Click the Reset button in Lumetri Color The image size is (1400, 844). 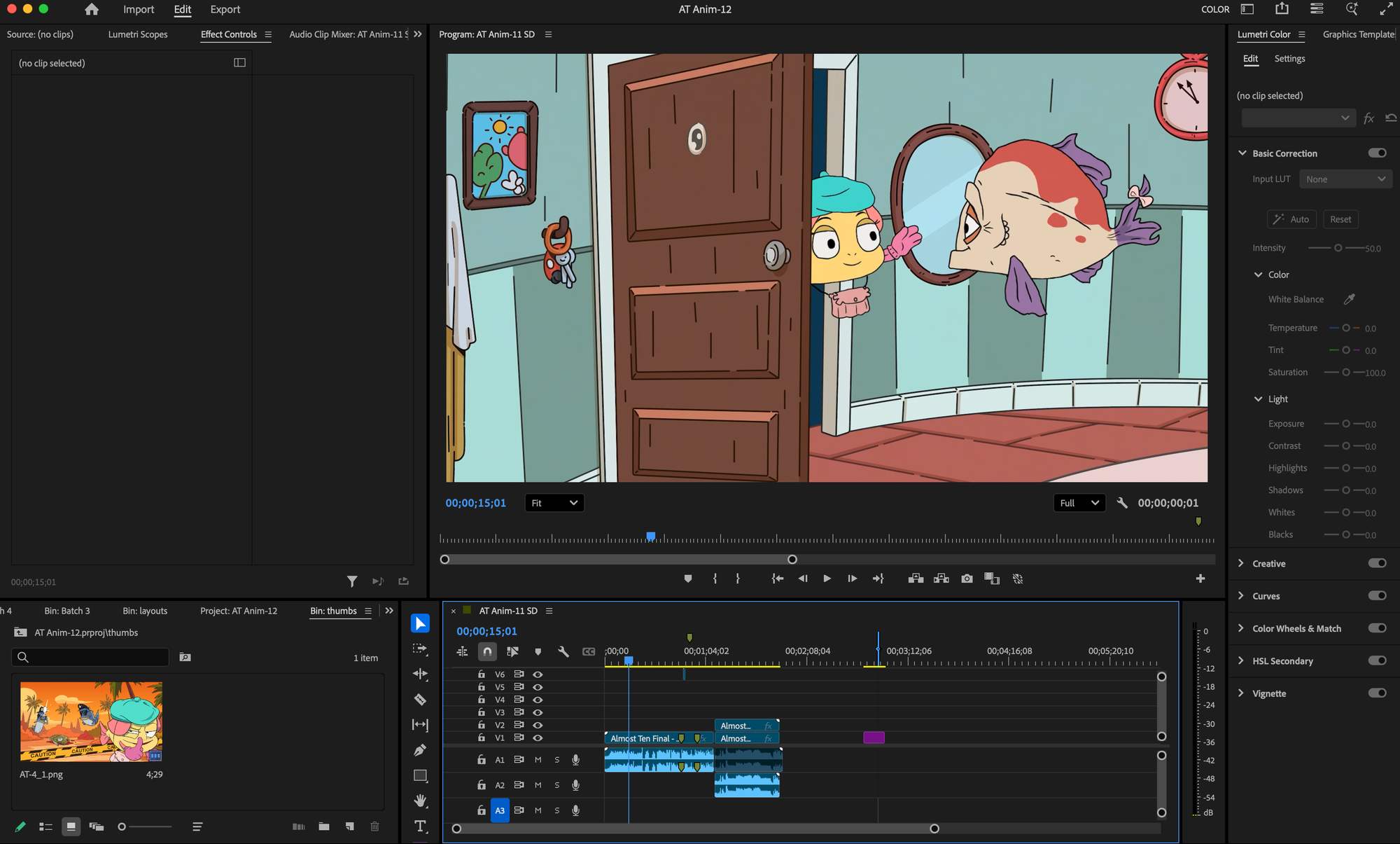[x=1340, y=219]
